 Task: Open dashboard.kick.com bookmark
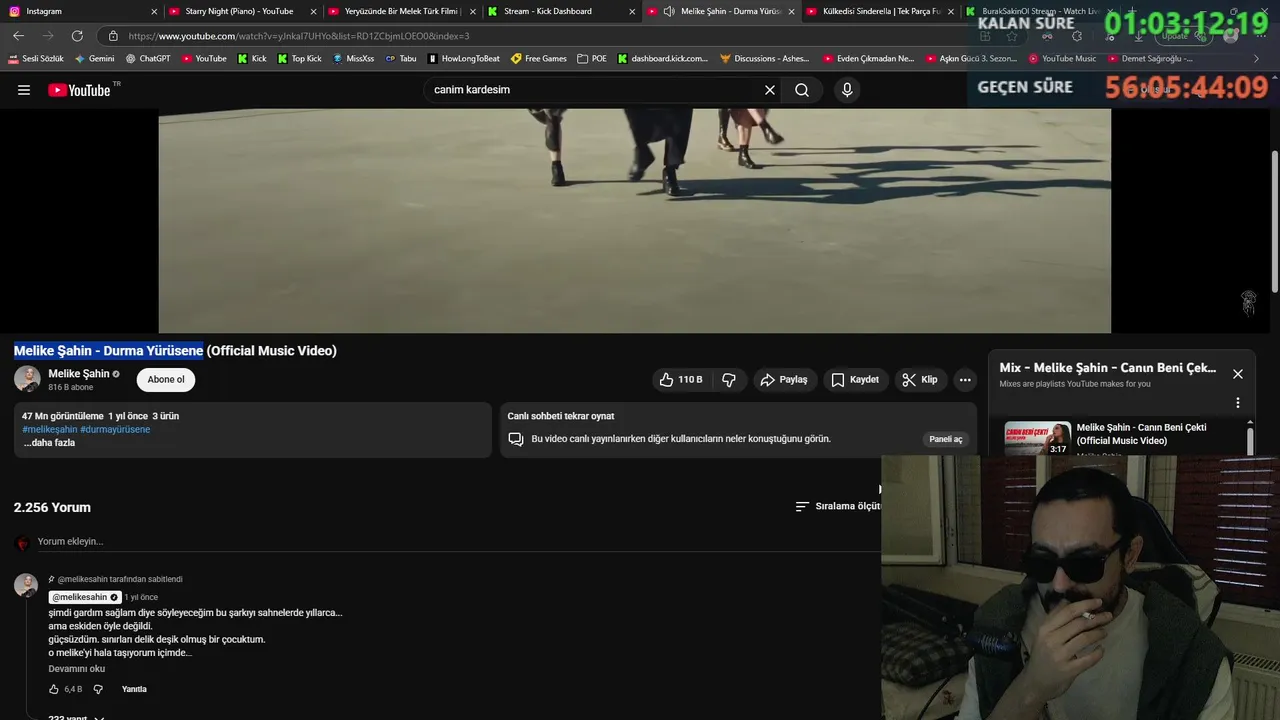click(663, 59)
